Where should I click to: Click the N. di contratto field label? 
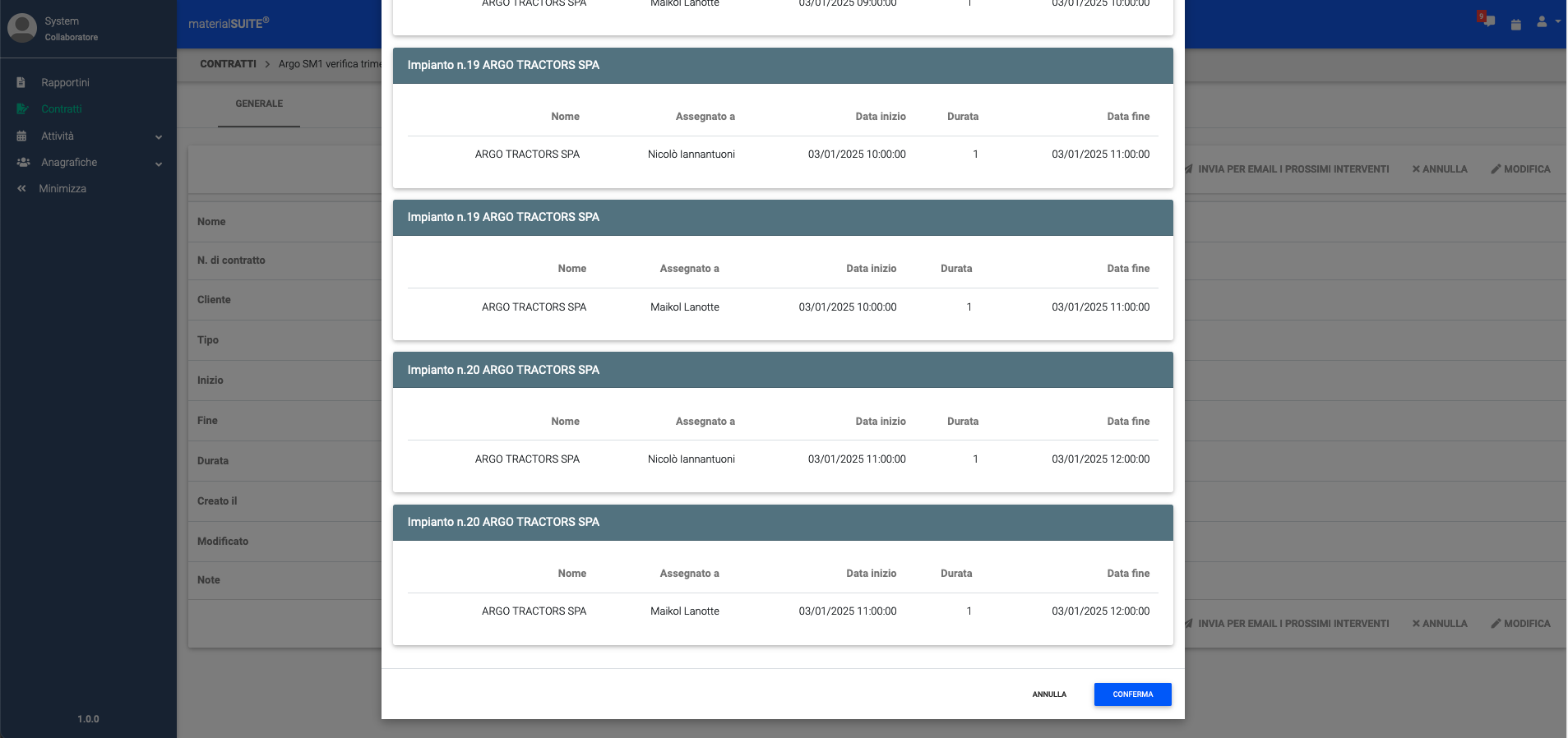click(x=231, y=260)
